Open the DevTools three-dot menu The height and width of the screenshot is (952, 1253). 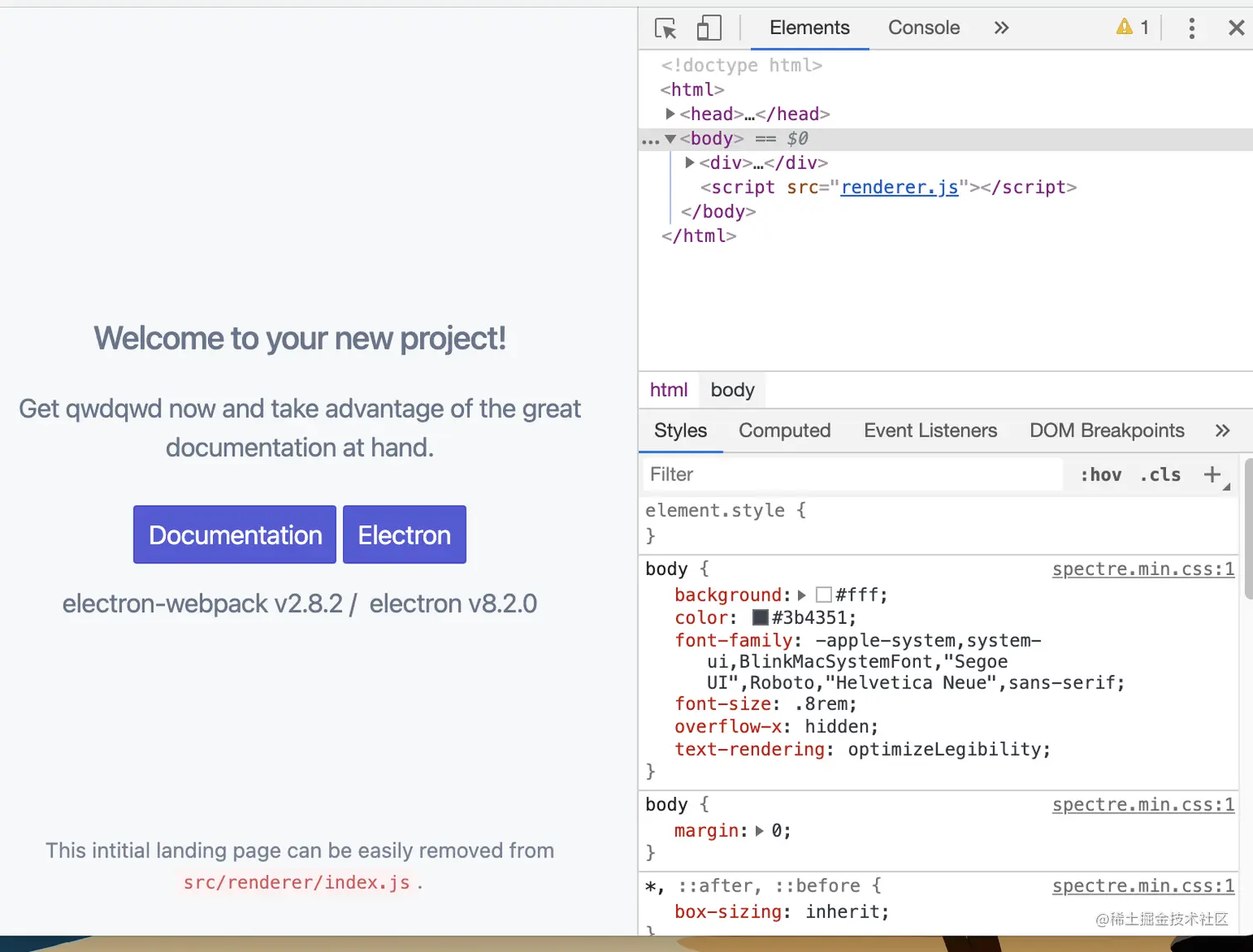point(1192,28)
